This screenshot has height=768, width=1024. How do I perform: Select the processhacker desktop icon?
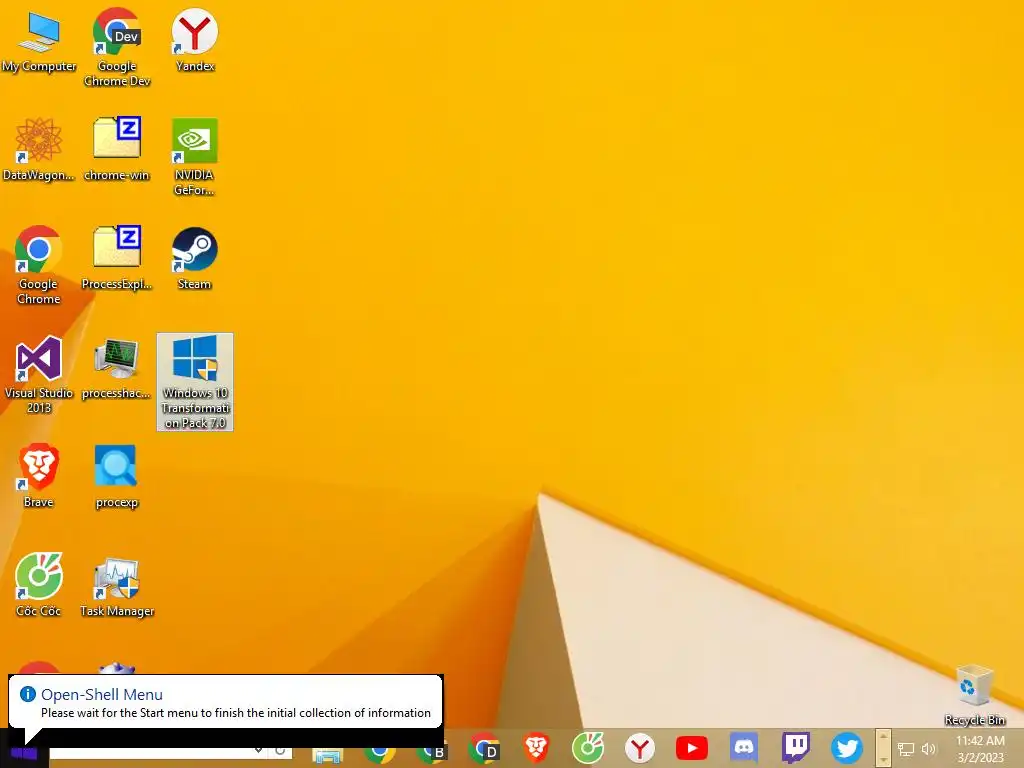117,368
